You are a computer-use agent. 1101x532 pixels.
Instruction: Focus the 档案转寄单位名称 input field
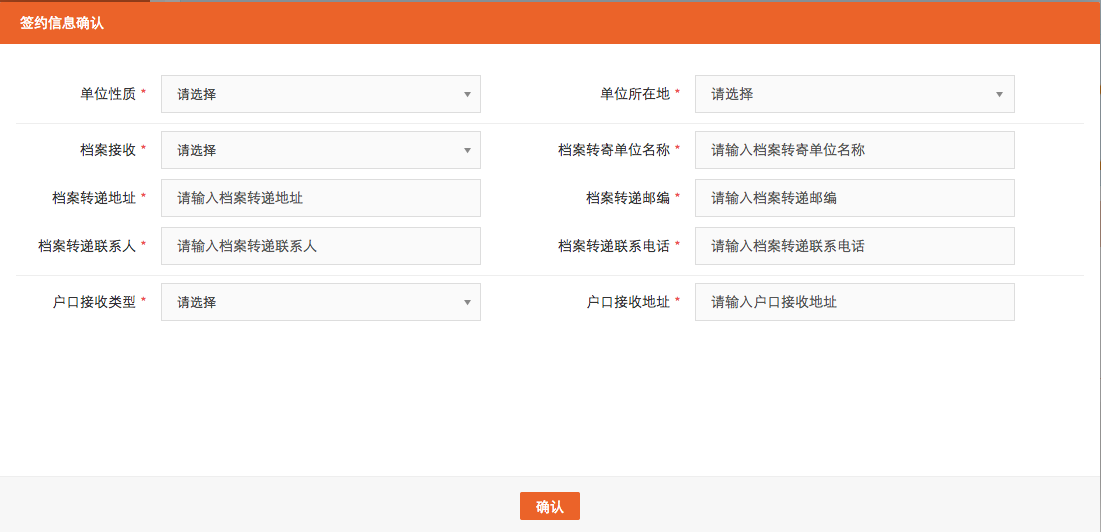point(854,150)
